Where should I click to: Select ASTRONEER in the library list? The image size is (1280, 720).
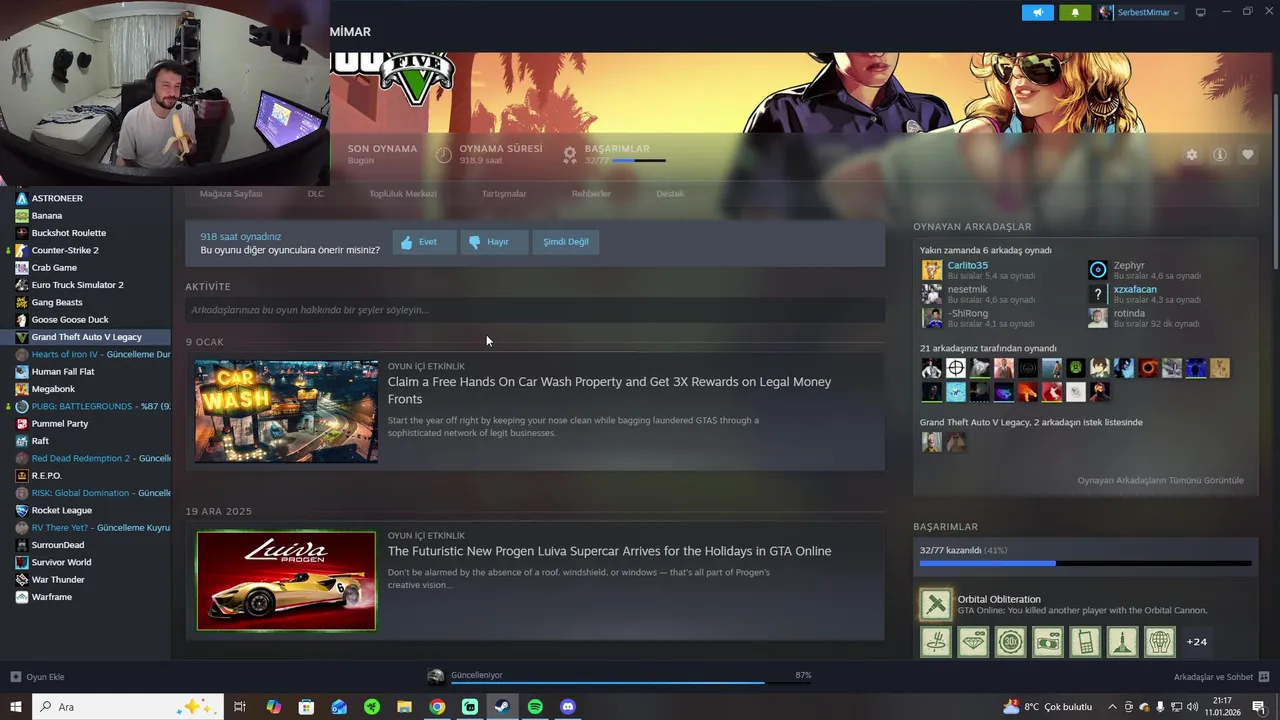point(57,199)
